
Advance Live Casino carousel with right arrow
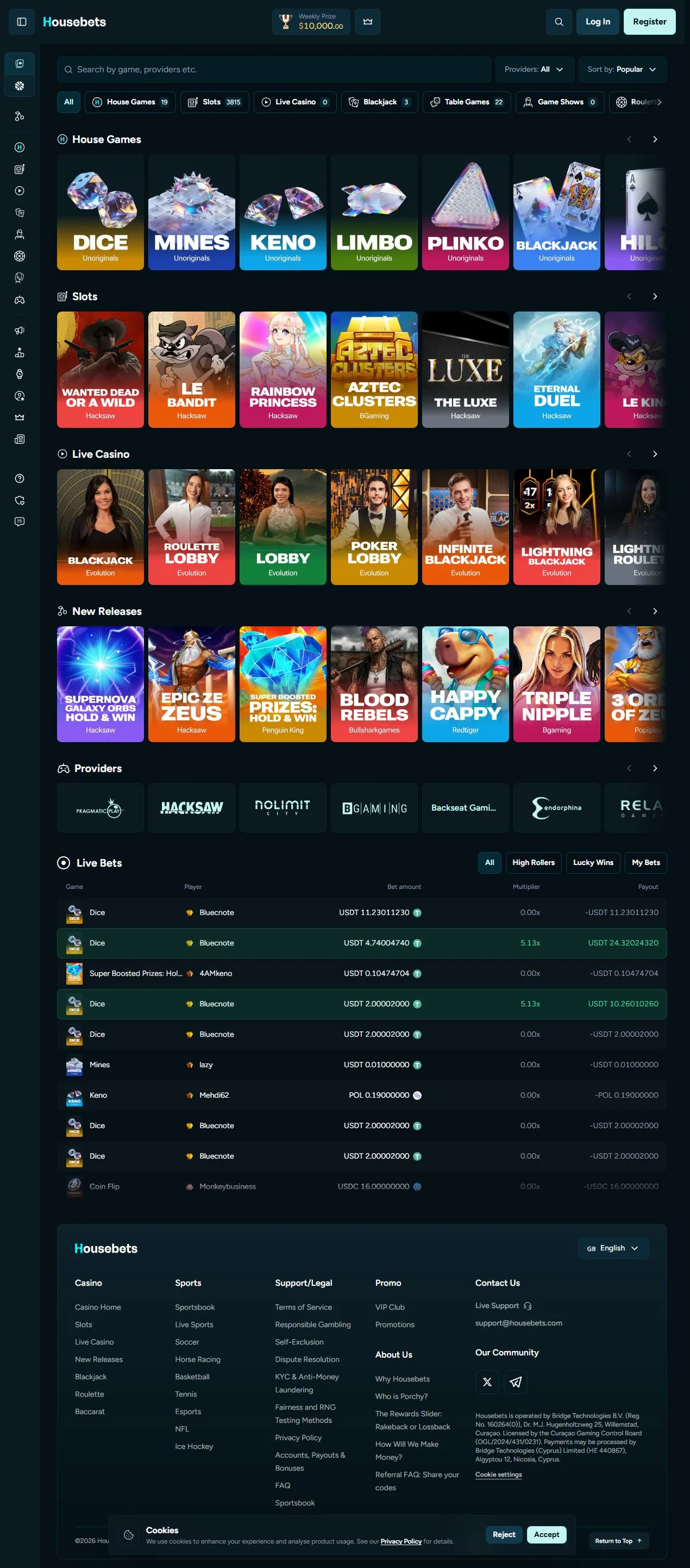pos(655,454)
